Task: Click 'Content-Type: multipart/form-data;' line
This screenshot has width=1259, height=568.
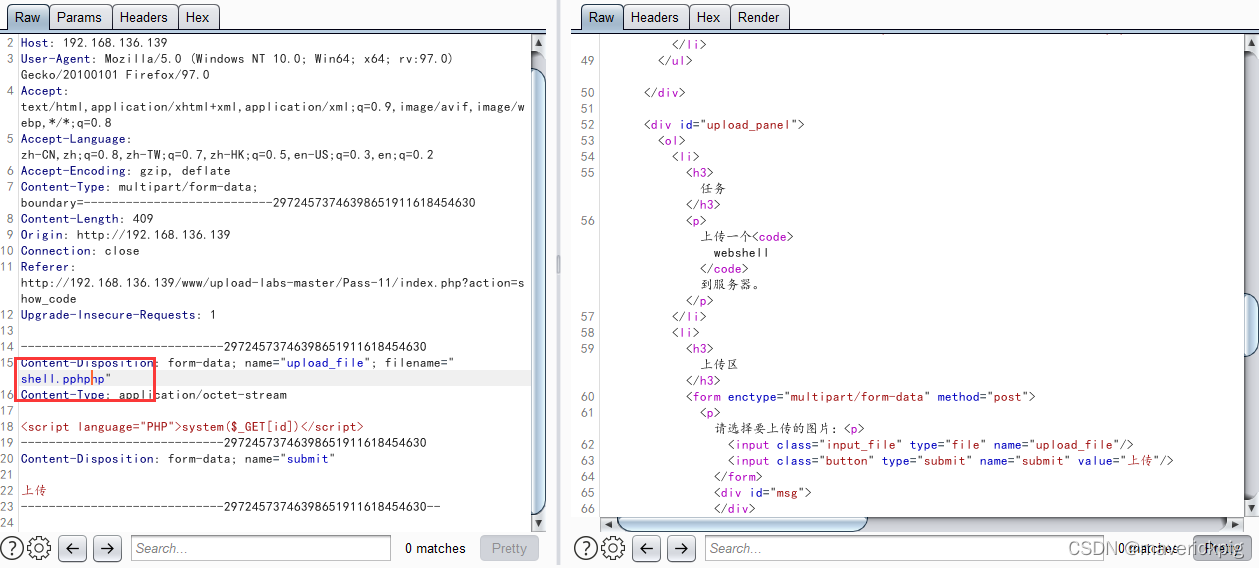Action: (x=139, y=187)
